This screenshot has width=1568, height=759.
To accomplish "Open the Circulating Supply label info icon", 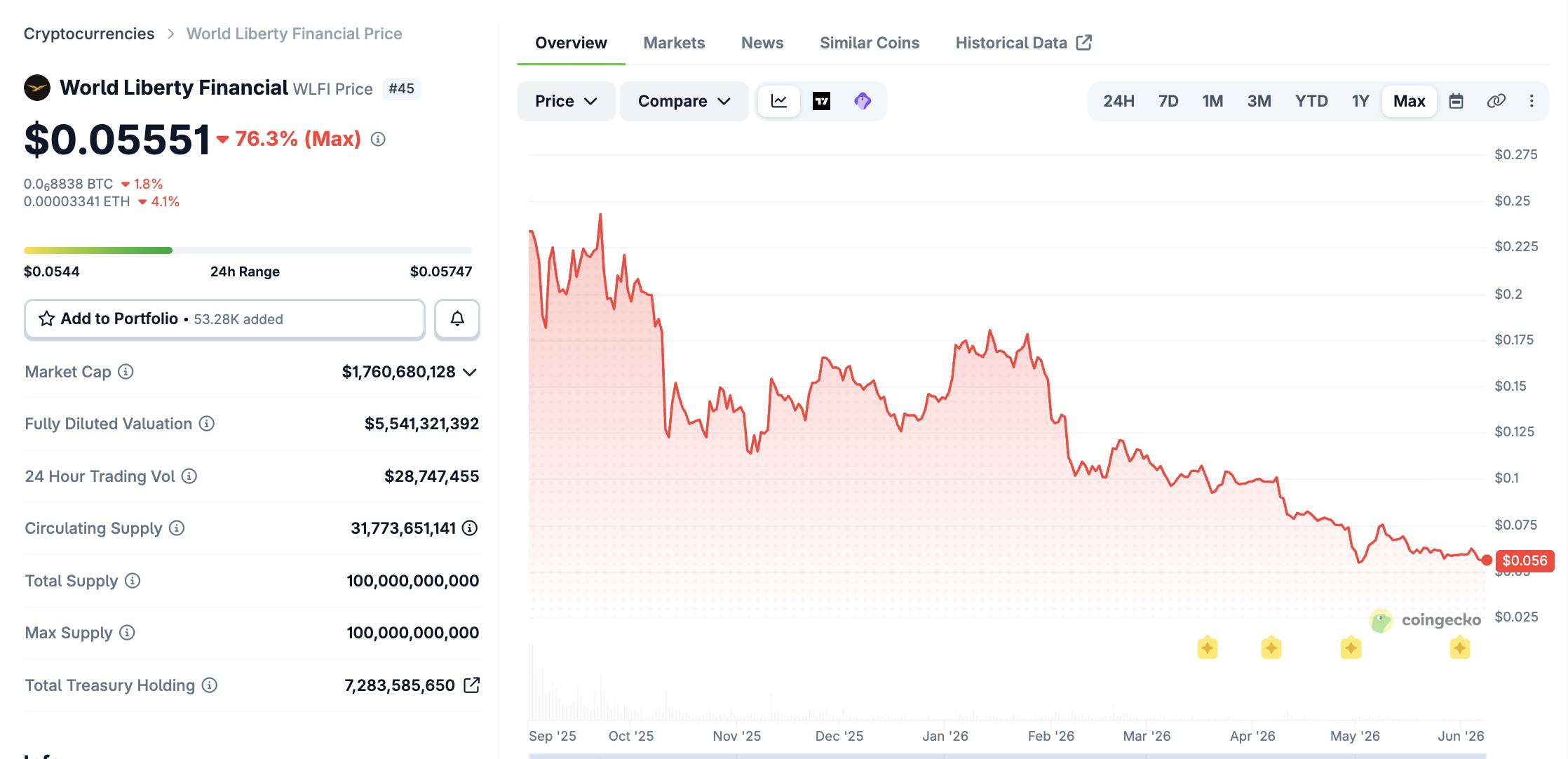I will (x=177, y=528).
